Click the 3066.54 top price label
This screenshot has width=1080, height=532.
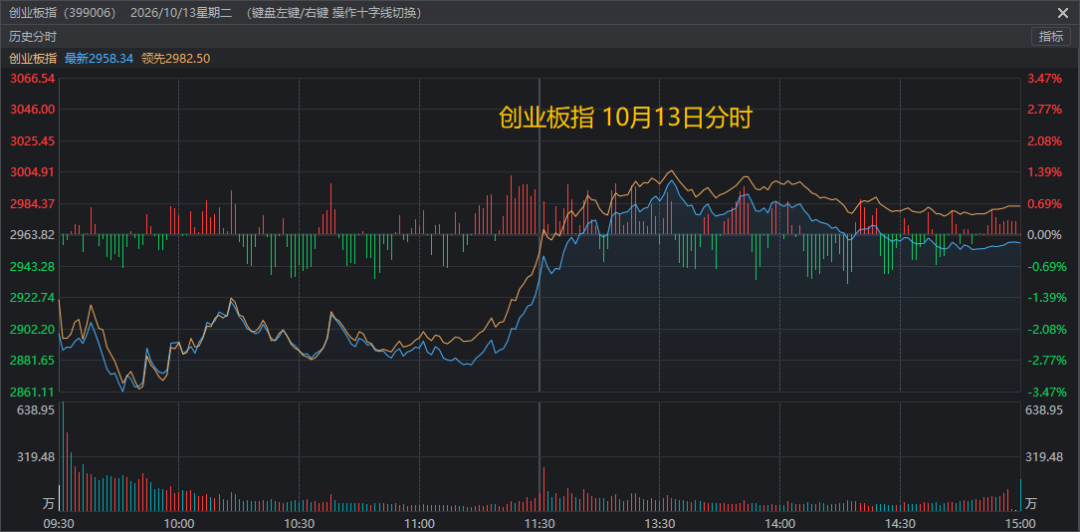[x=32, y=79]
